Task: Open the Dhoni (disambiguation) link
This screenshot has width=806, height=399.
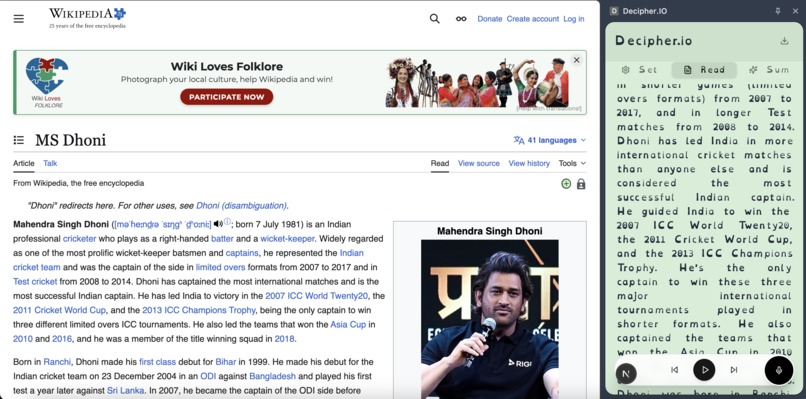Action: pos(241,206)
